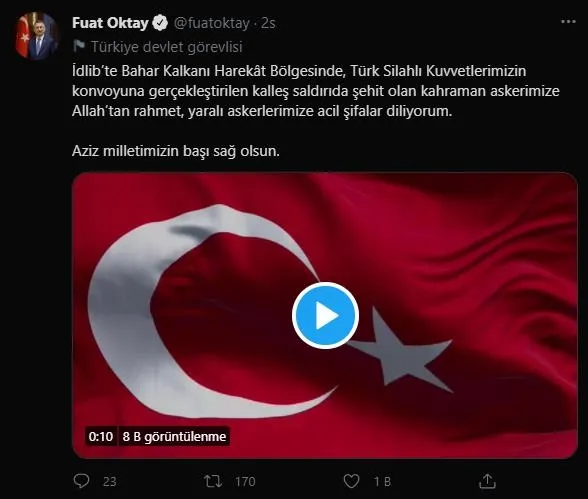Click the Fuat Oktay display name
Screen dimensions: 588x499
110,23
